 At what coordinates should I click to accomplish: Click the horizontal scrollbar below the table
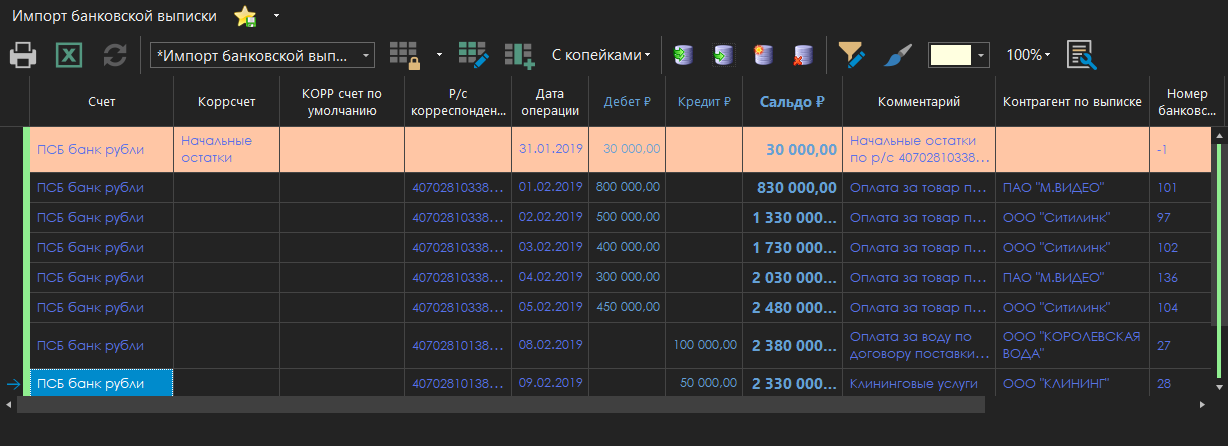click(500, 404)
